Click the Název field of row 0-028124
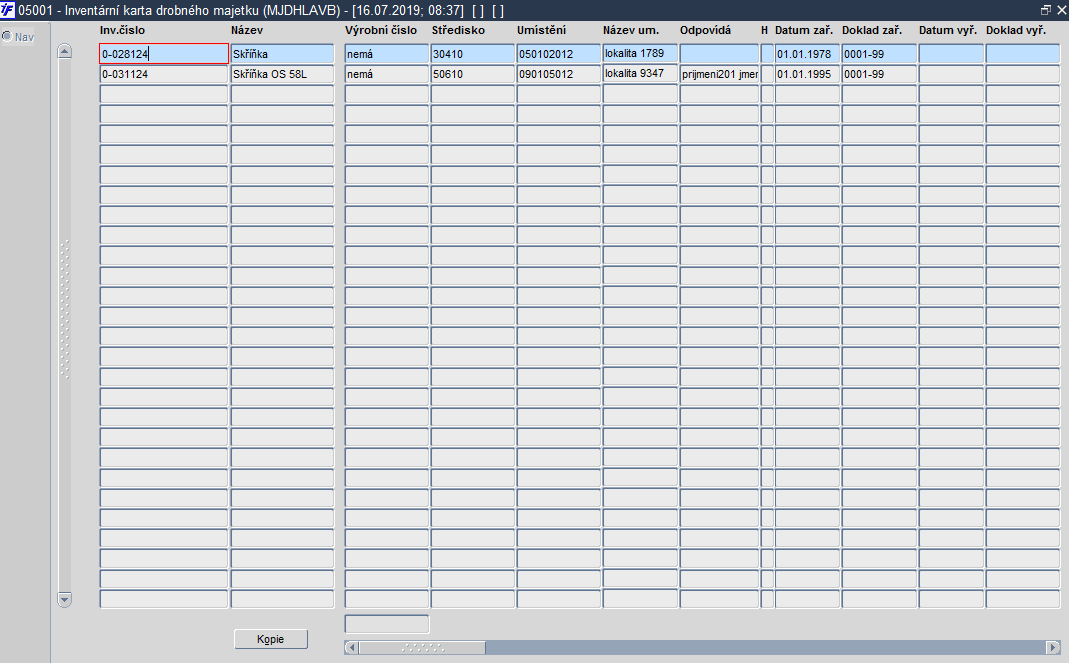The width and height of the screenshot is (1069, 663). point(282,54)
